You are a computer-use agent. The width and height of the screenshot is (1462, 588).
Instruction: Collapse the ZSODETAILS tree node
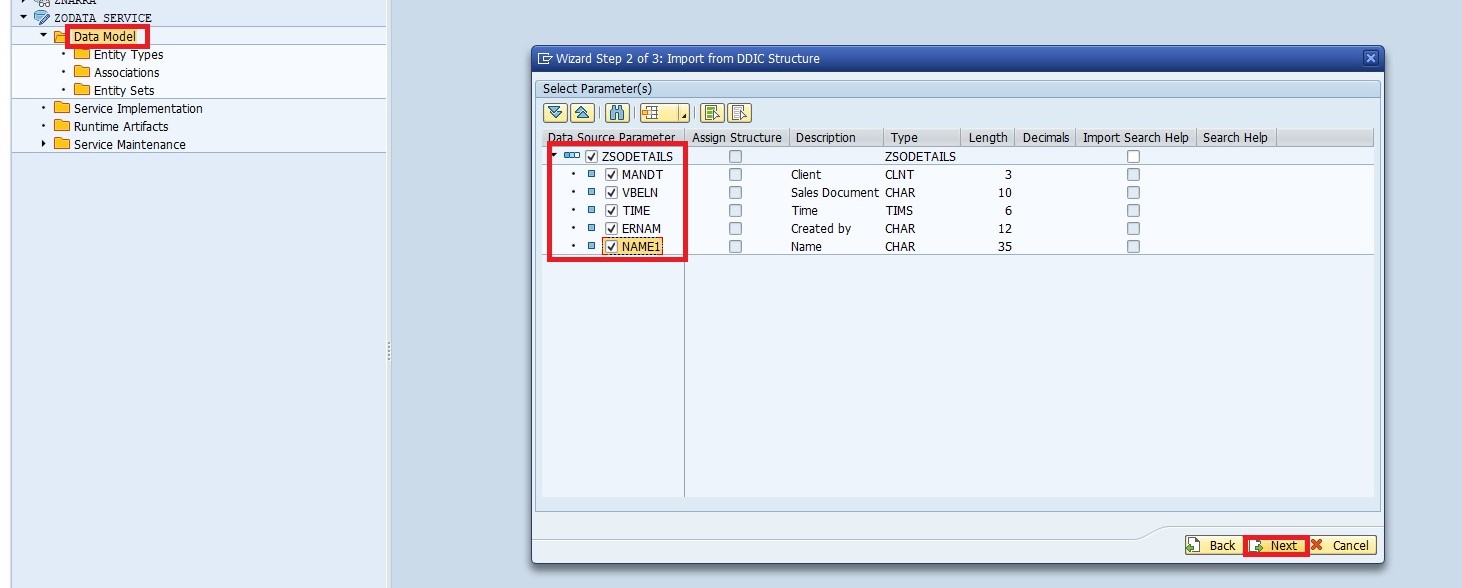click(552, 156)
